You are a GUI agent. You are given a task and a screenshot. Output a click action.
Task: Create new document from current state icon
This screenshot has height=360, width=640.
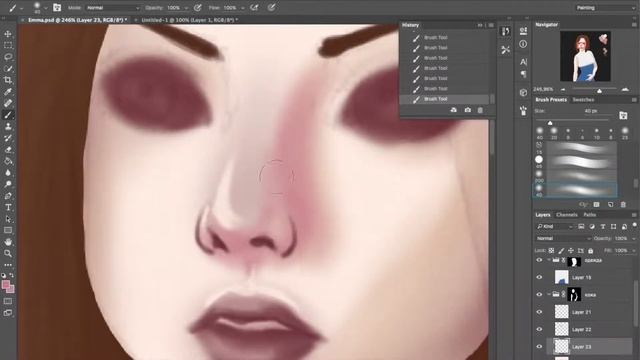tap(453, 110)
